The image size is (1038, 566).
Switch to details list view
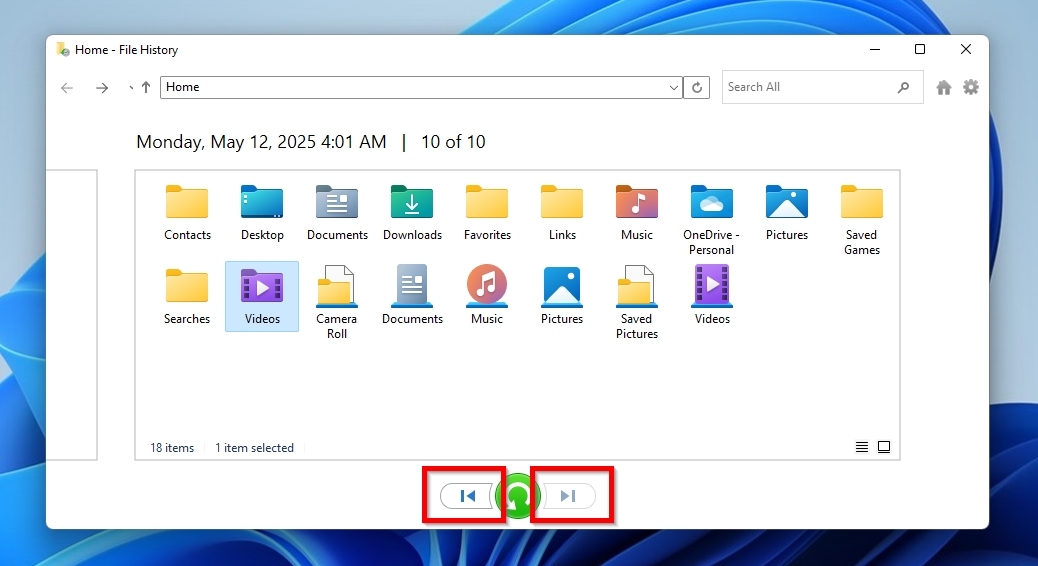(862, 448)
